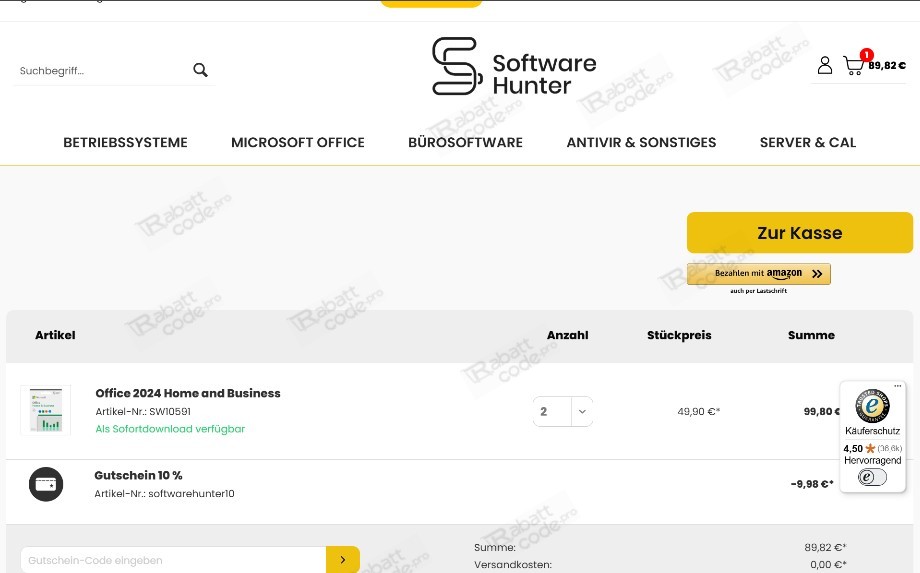Toggle the Trusted Shops widget switch

[872, 477]
